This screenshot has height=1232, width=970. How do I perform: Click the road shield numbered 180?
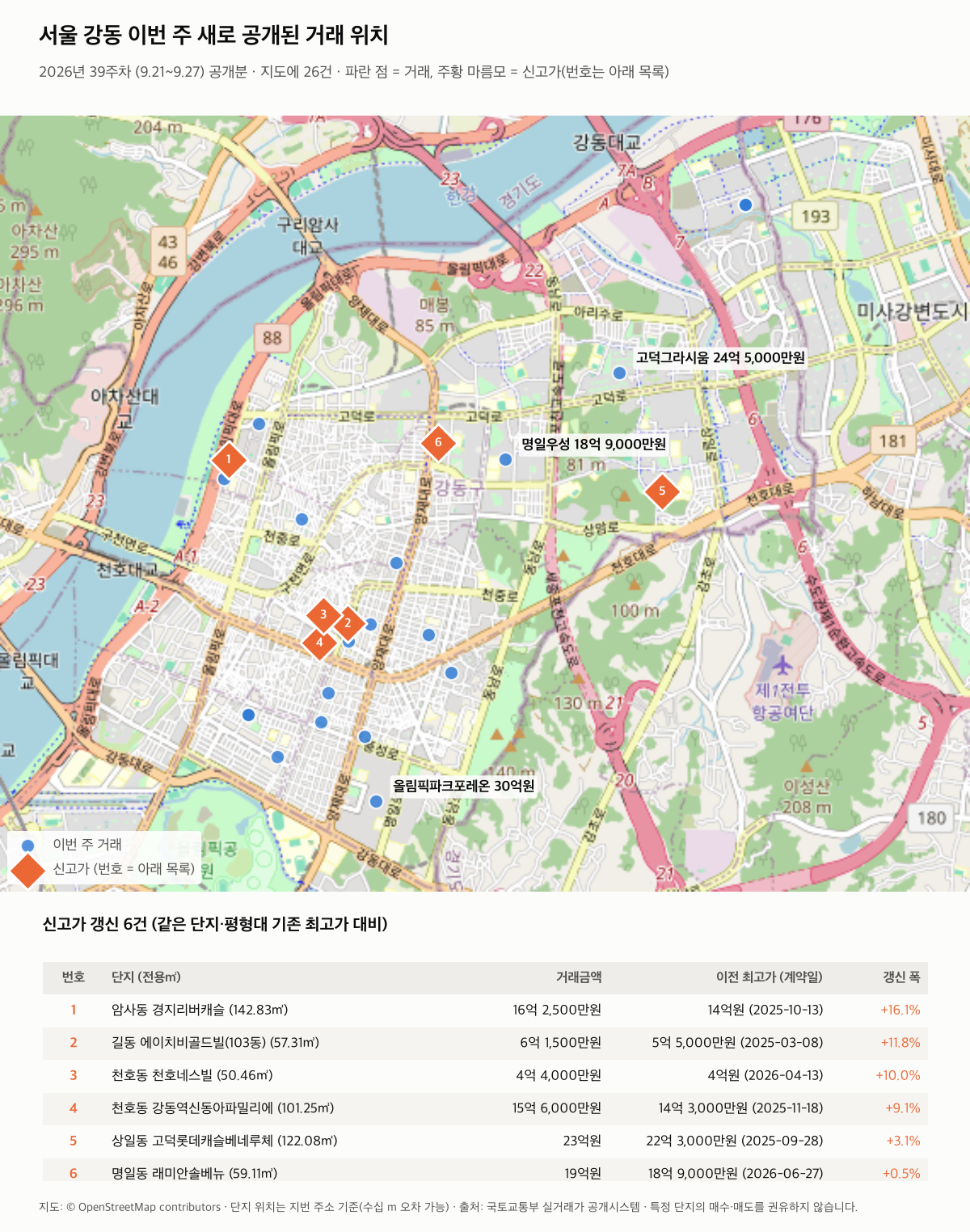pos(931,817)
